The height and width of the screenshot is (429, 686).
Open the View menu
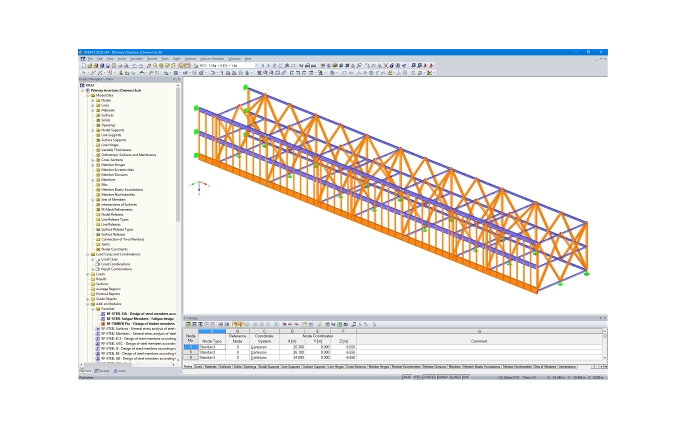pyautogui.click(x=110, y=59)
